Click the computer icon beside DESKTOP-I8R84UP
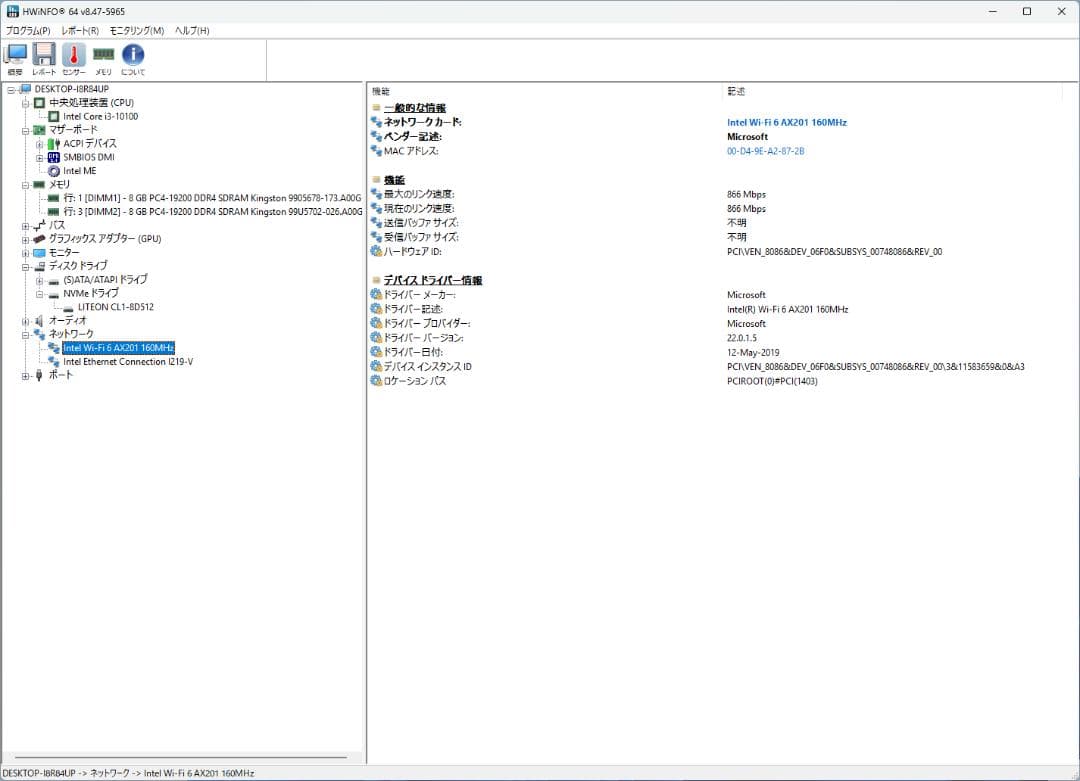The image size is (1080, 781). point(25,89)
